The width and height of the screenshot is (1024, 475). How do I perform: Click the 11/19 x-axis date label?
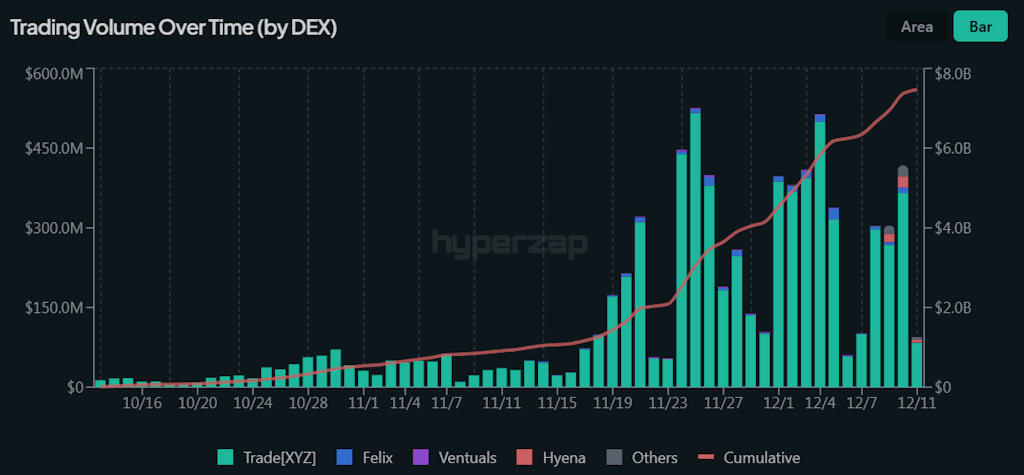point(611,403)
